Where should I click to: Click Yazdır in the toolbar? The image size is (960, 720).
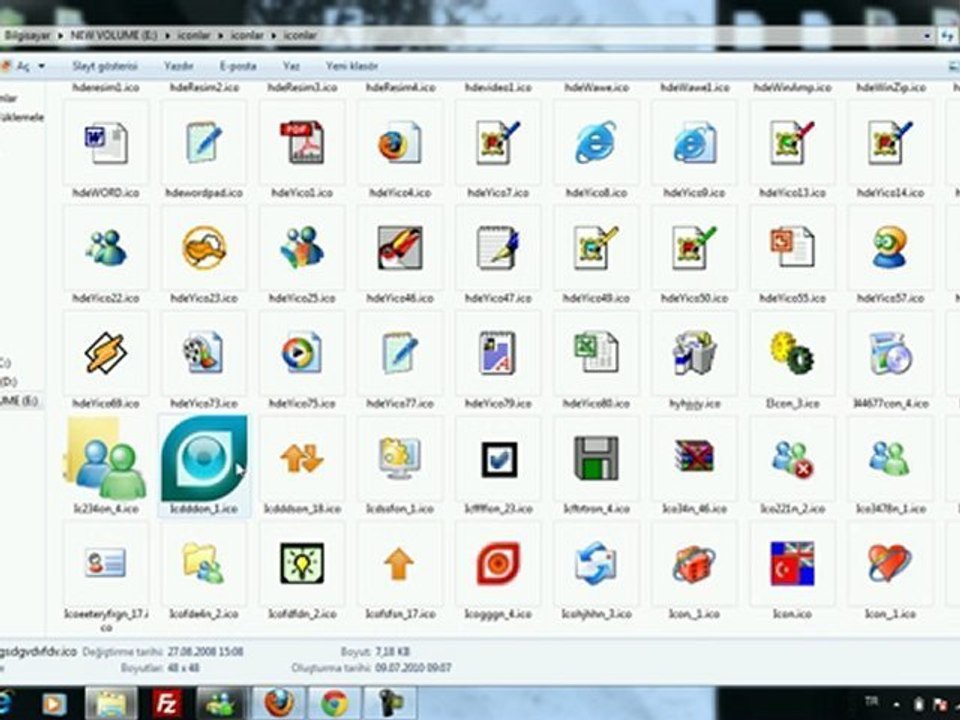pyautogui.click(x=179, y=66)
